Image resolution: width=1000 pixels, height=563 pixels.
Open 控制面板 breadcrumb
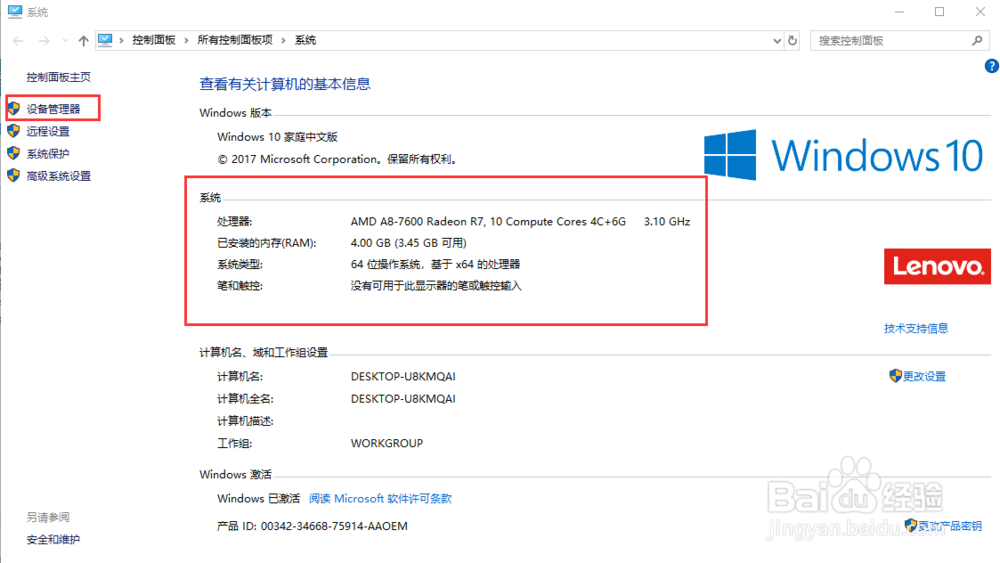click(x=154, y=40)
